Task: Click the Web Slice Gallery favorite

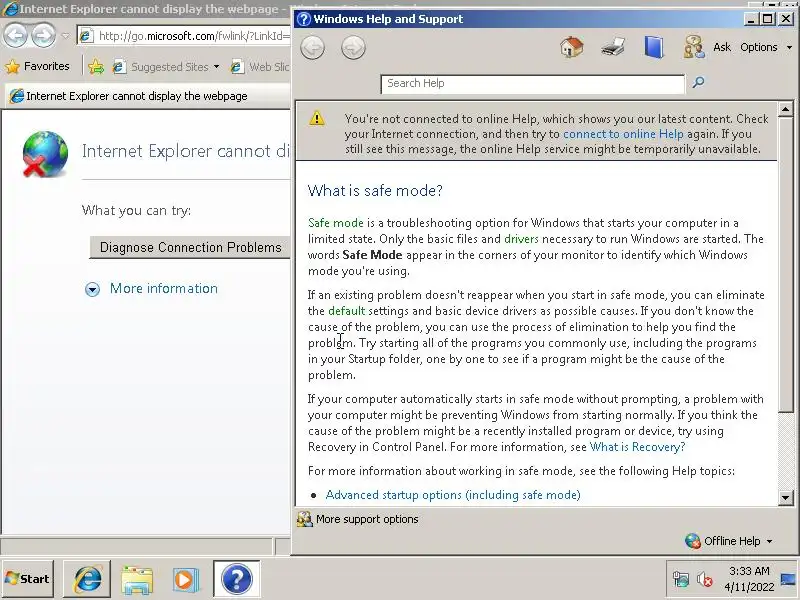Action: (260, 67)
